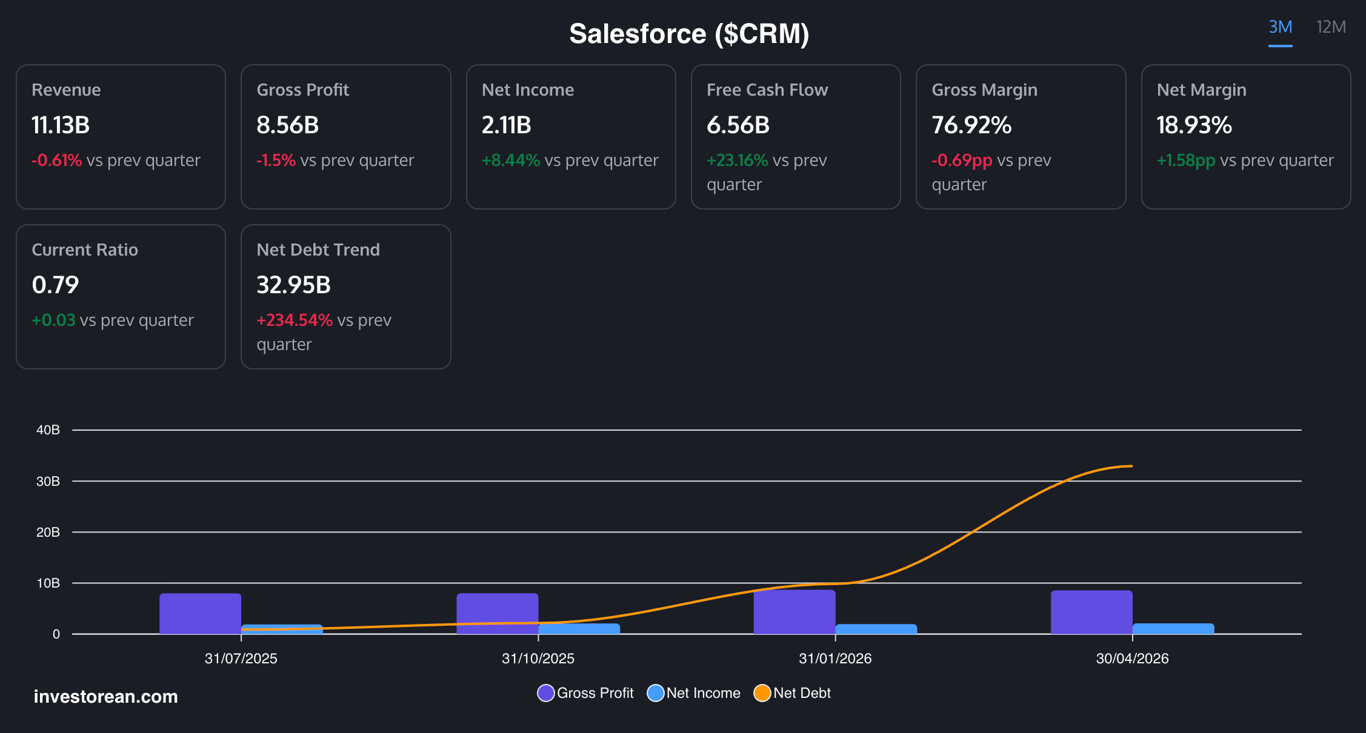This screenshot has width=1366, height=733.
Task: Select the Net Margin card title
Action: (x=1202, y=90)
